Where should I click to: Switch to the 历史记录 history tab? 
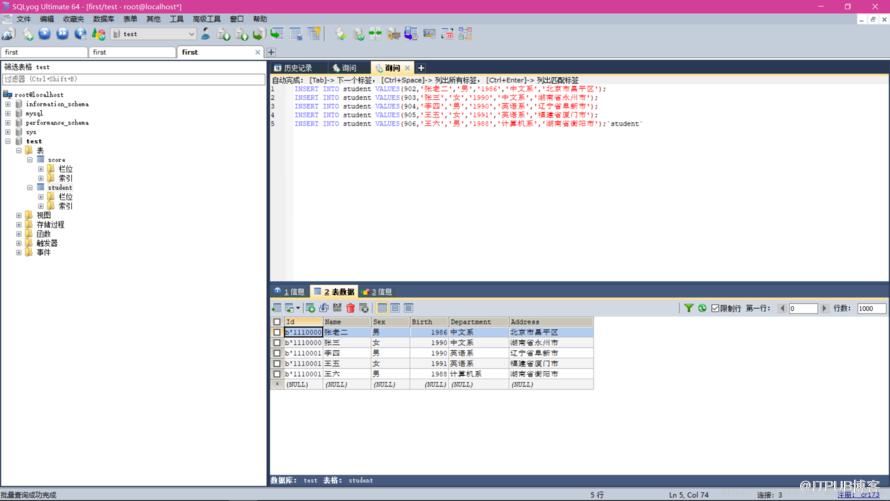point(293,68)
